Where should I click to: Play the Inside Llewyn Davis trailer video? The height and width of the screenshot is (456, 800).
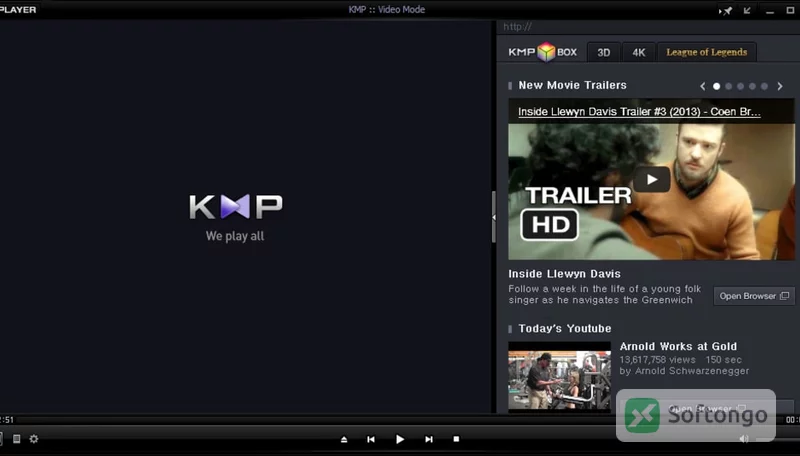[652, 180]
